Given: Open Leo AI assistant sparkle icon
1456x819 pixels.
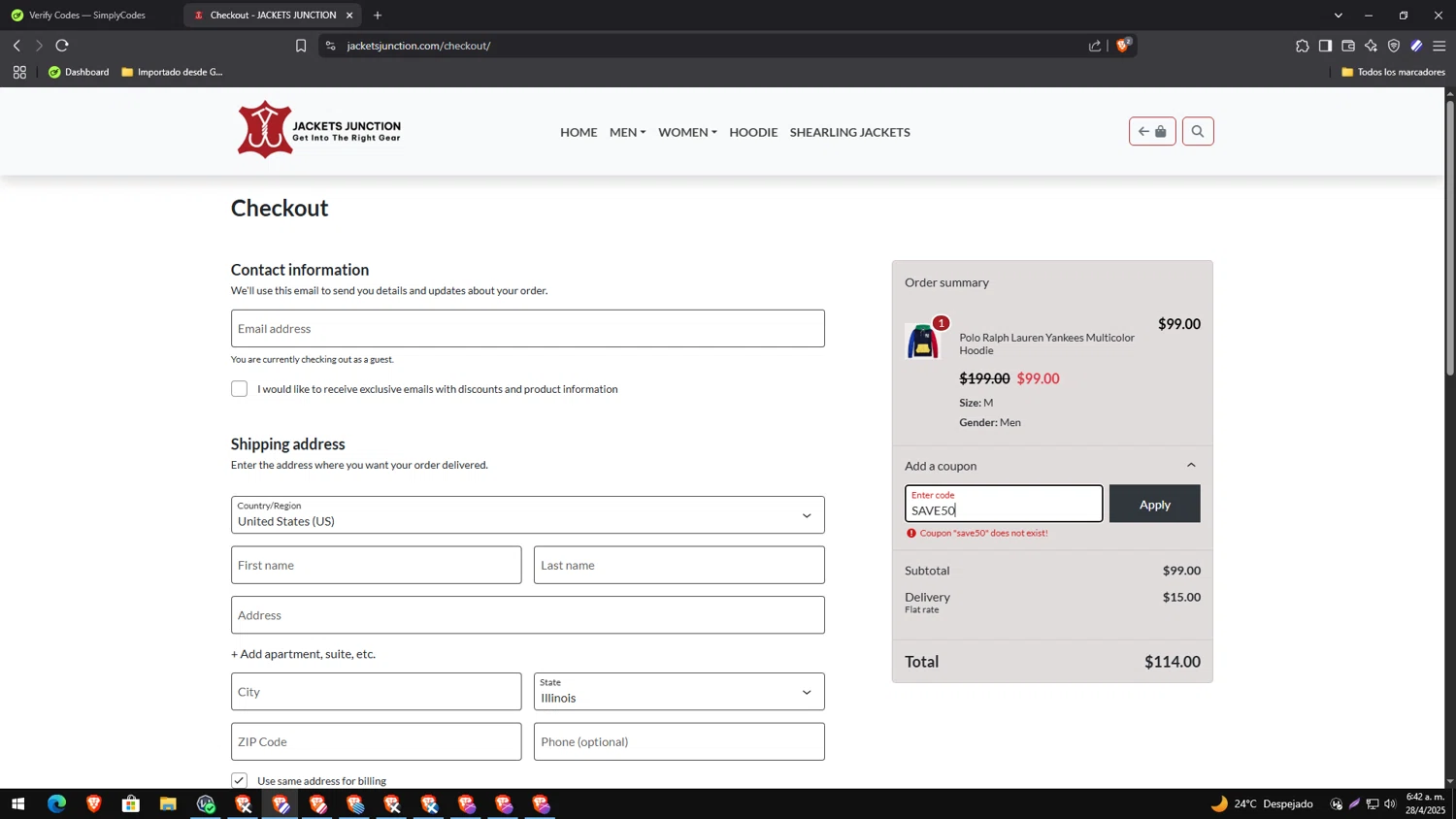Looking at the screenshot, I should point(1371,46).
